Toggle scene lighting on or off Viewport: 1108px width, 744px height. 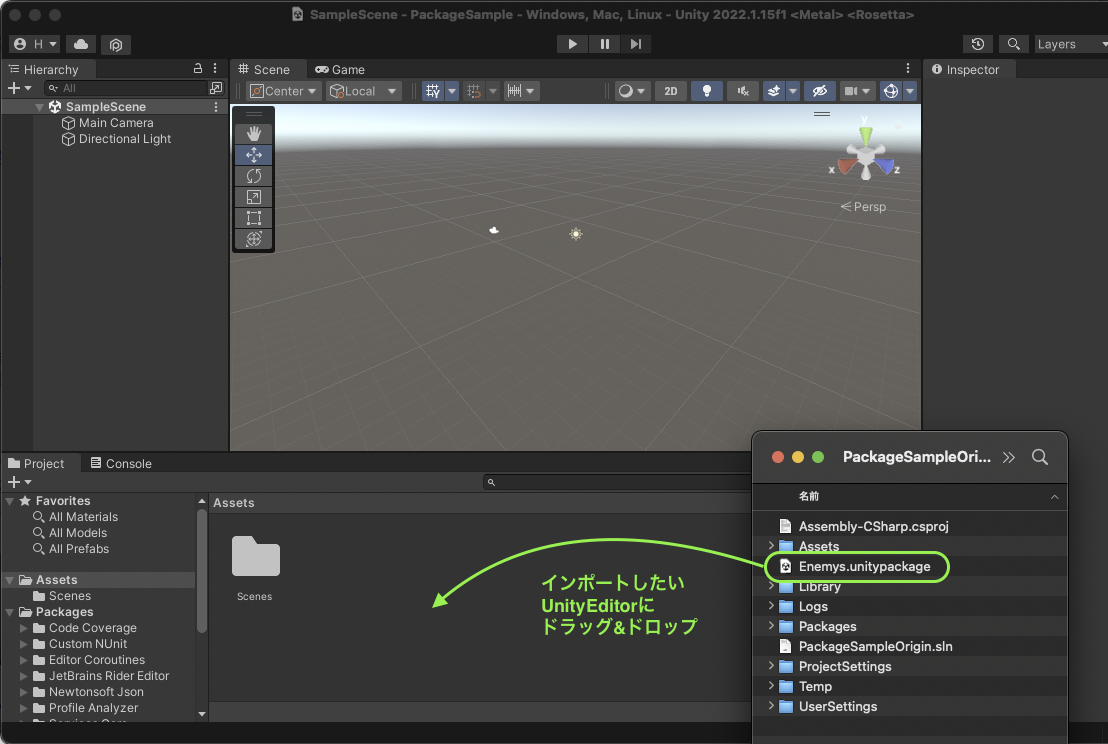(707, 91)
